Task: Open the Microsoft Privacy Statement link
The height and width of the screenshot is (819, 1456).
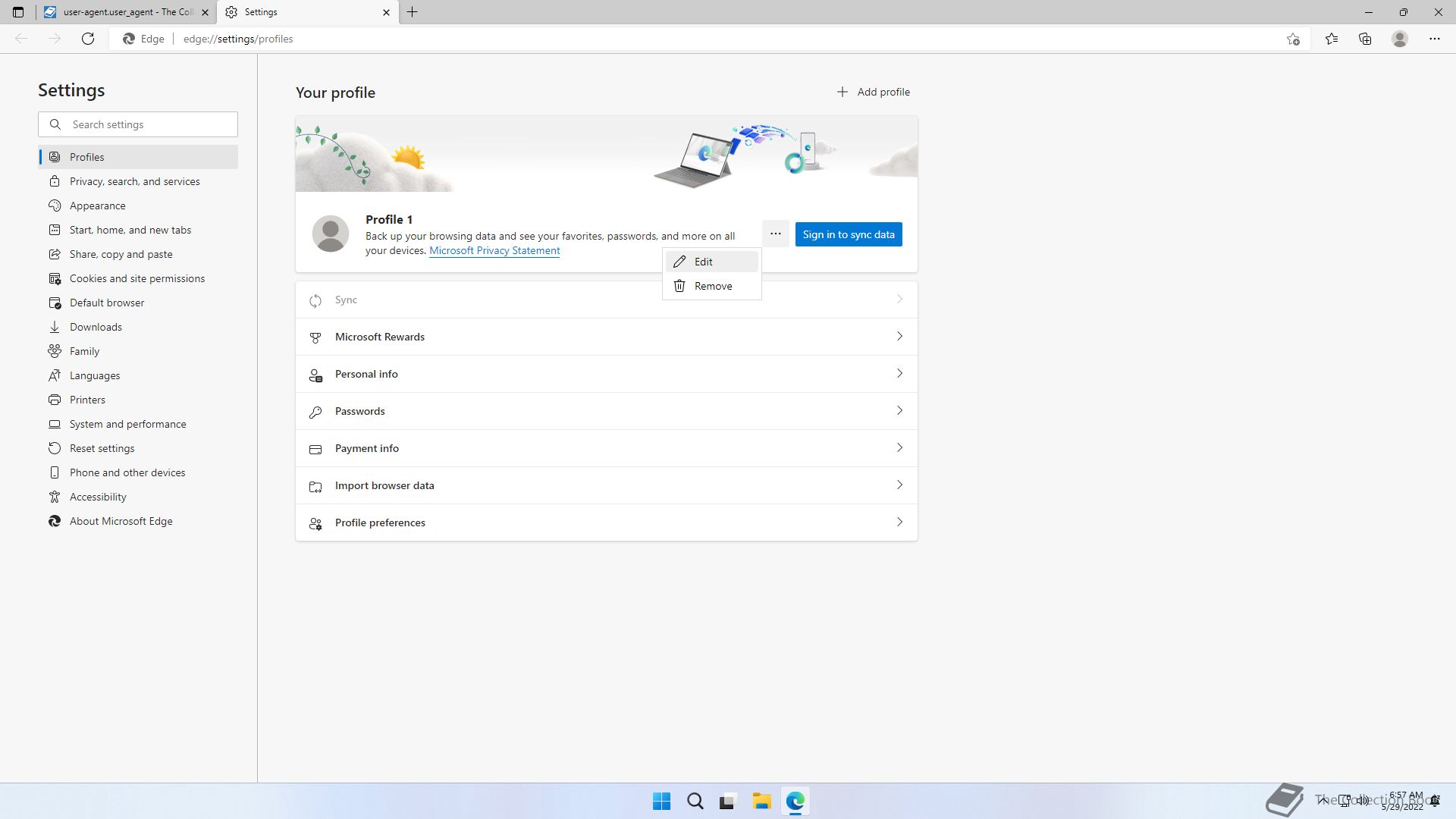Action: coord(494,251)
